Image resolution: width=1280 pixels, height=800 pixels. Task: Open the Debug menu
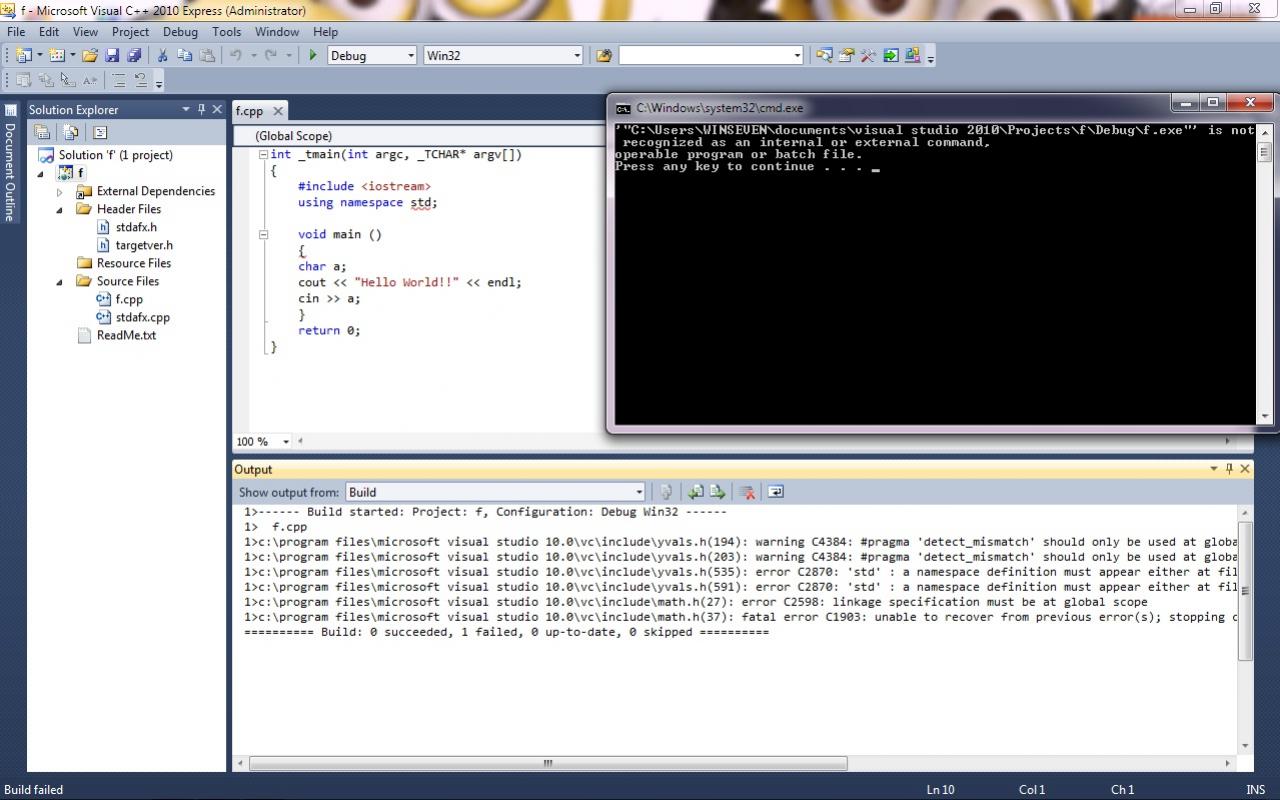180,31
